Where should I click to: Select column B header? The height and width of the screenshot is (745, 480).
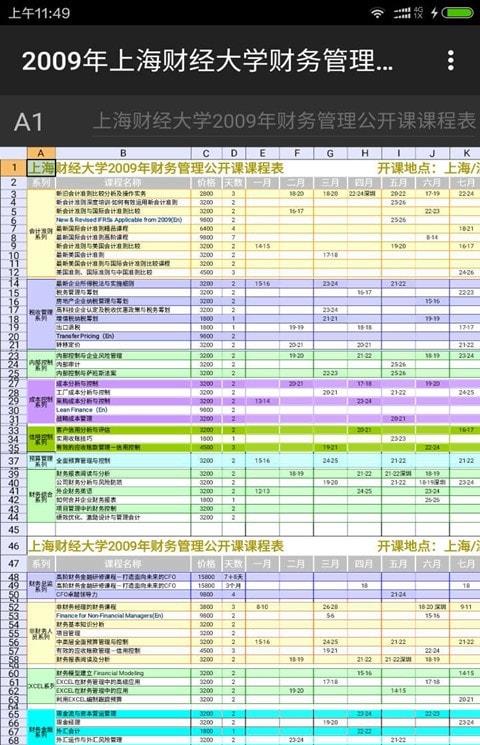(x=123, y=153)
